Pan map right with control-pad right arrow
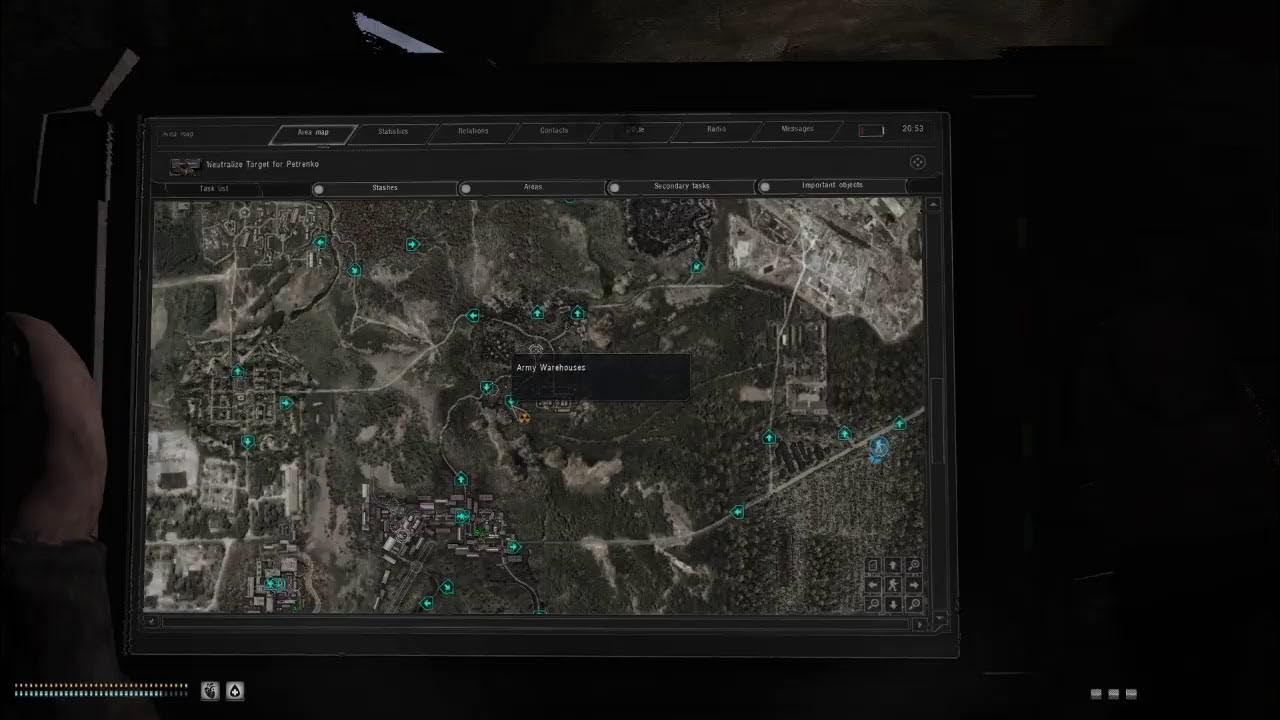Image resolution: width=1280 pixels, height=720 pixels. (913, 585)
